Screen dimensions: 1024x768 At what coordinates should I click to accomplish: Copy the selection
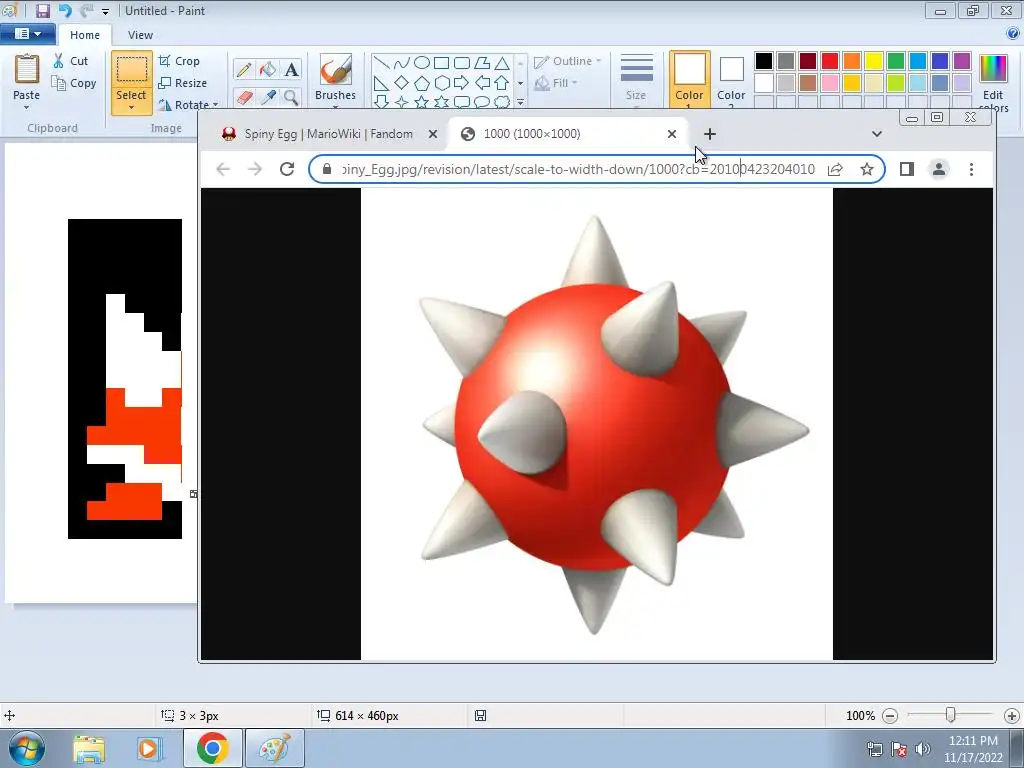[74, 83]
